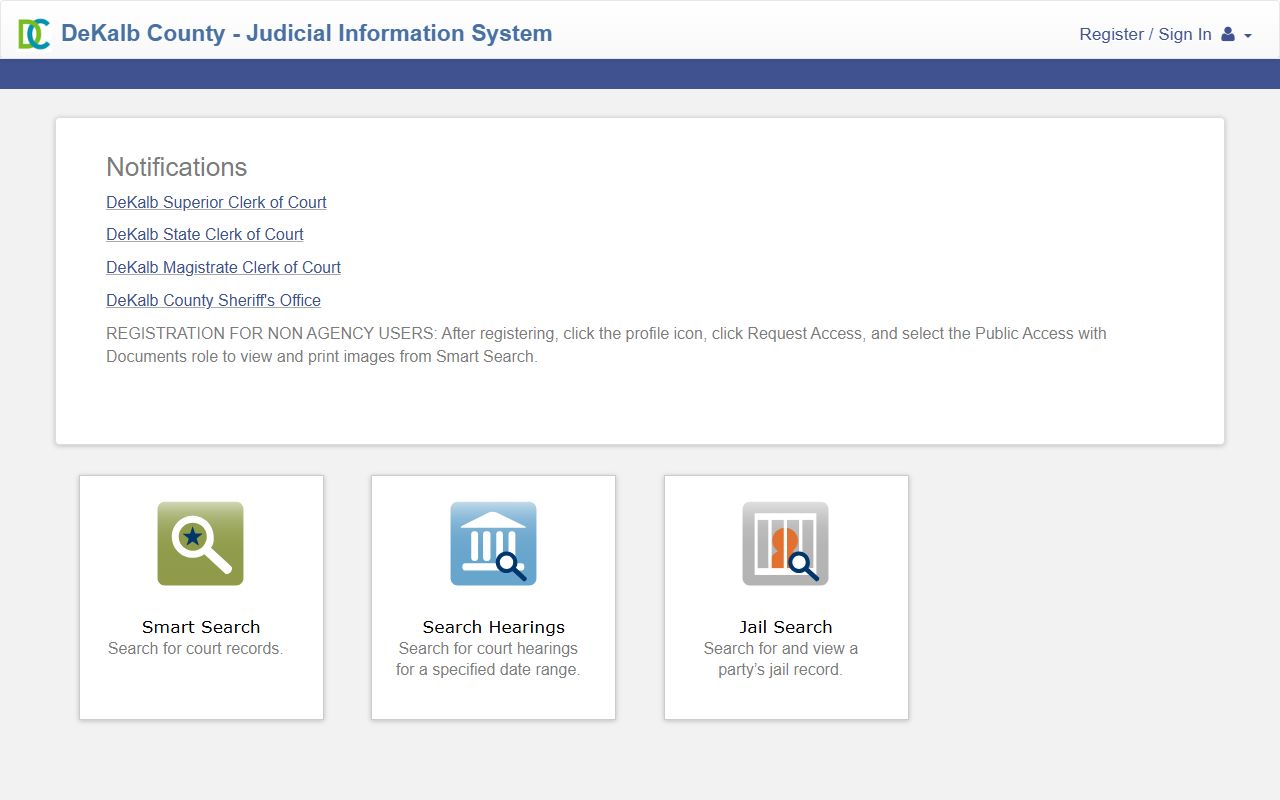Open the Jail Search bars icon
Screen dimensions: 1280x800
(x=785, y=544)
